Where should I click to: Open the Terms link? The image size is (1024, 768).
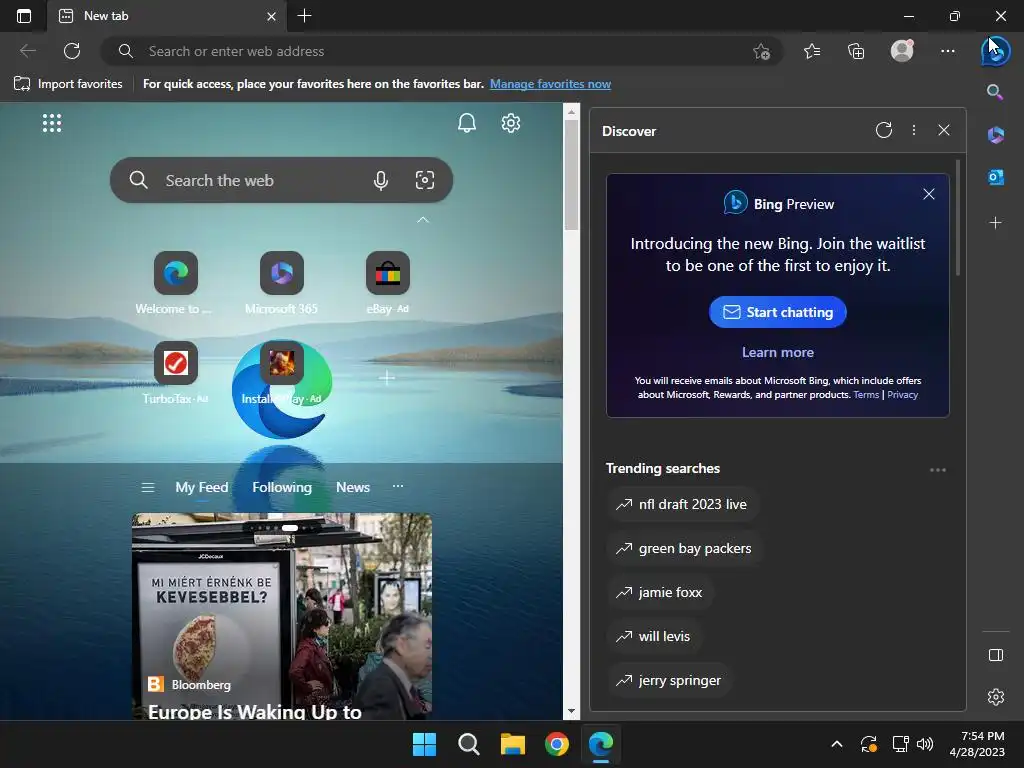tap(866, 394)
